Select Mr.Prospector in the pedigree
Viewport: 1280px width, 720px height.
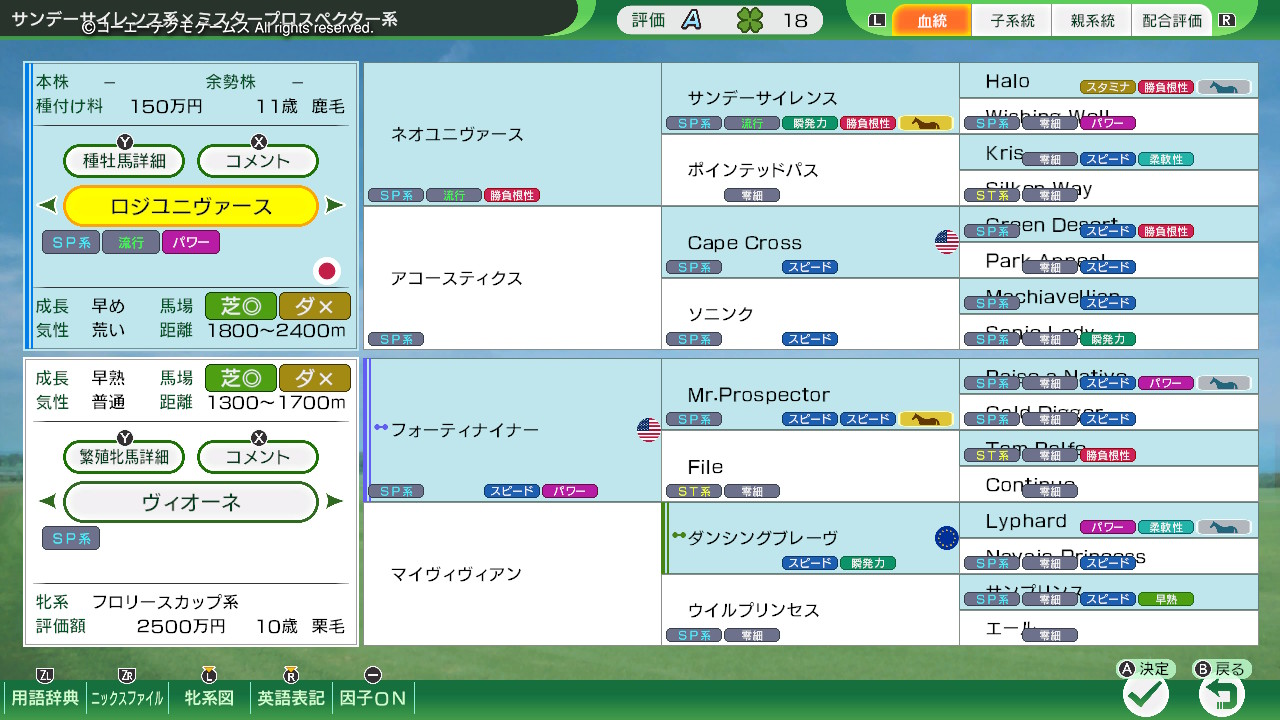(810, 394)
